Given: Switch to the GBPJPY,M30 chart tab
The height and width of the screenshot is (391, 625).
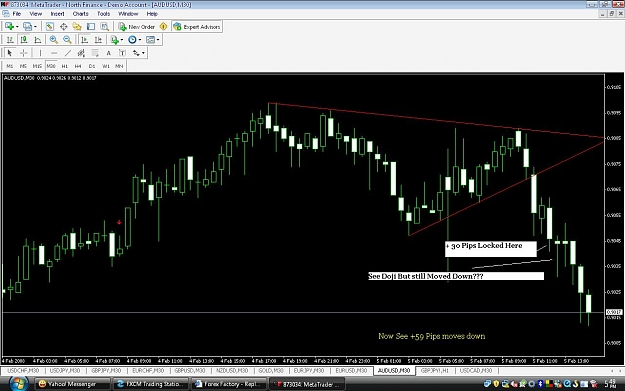Looking at the screenshot, I should point(106,371).
